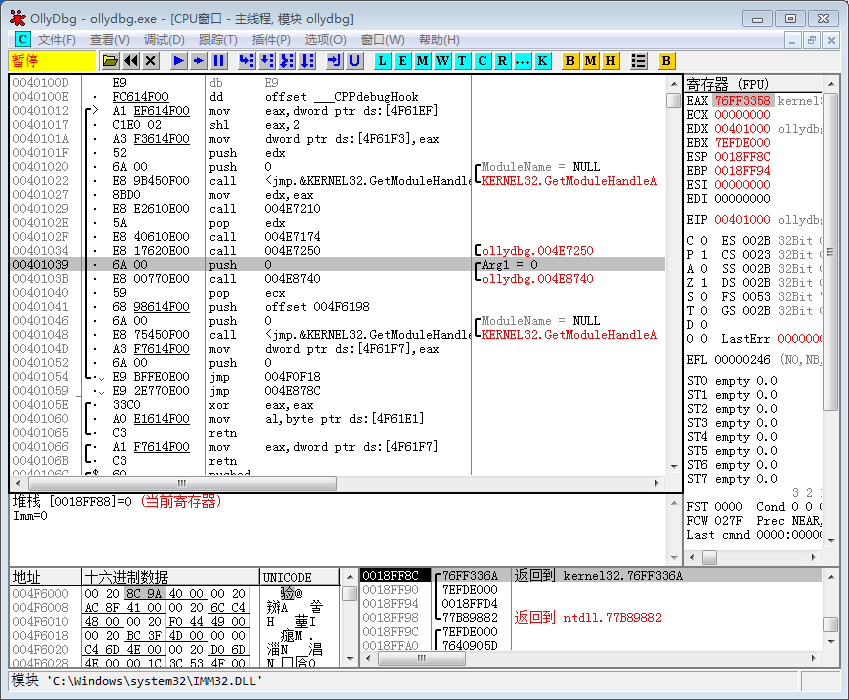
Task: Open the 文件(F) menu
Action: point(56,40)
